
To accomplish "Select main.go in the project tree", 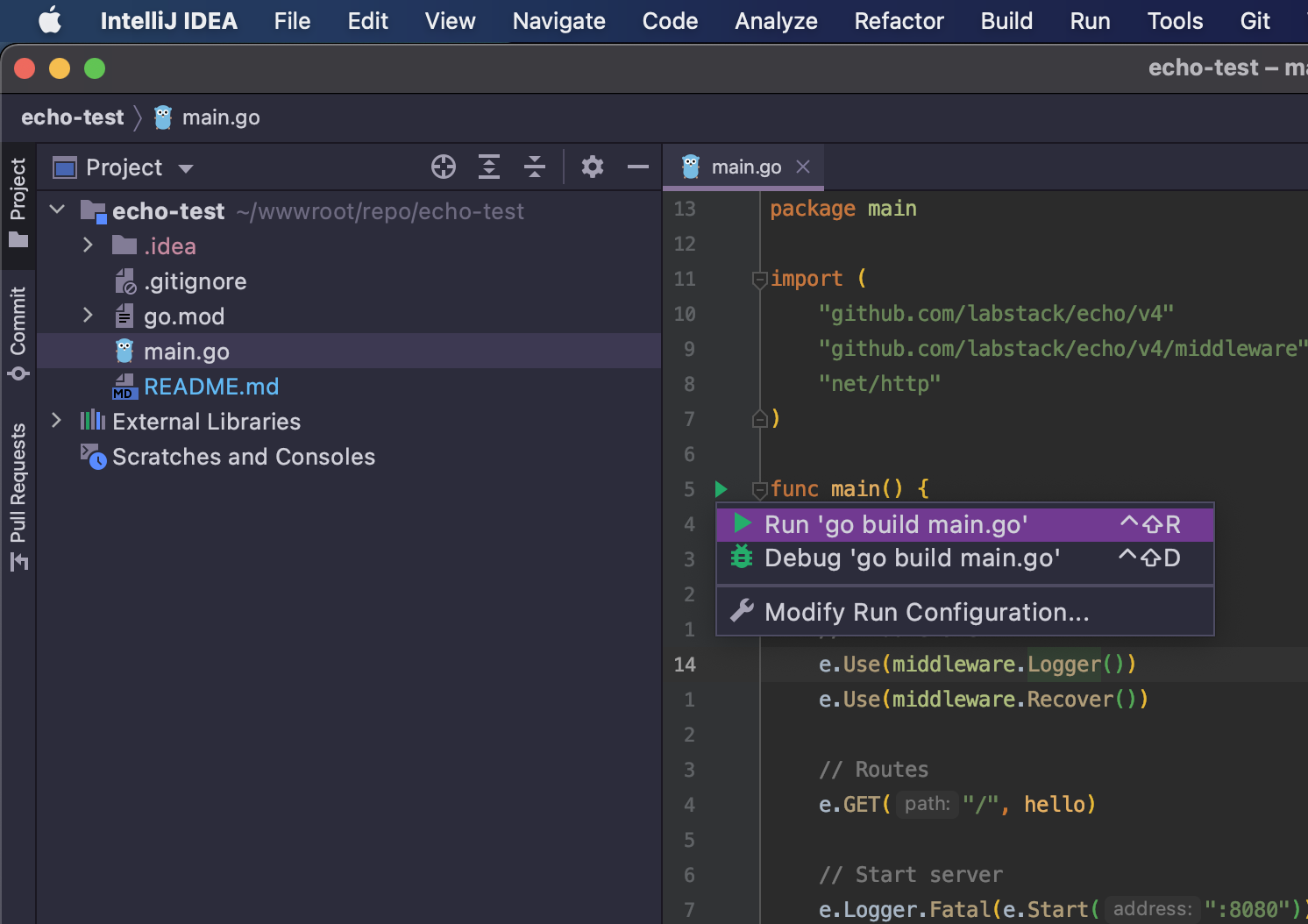I will [x=349, y=352].
